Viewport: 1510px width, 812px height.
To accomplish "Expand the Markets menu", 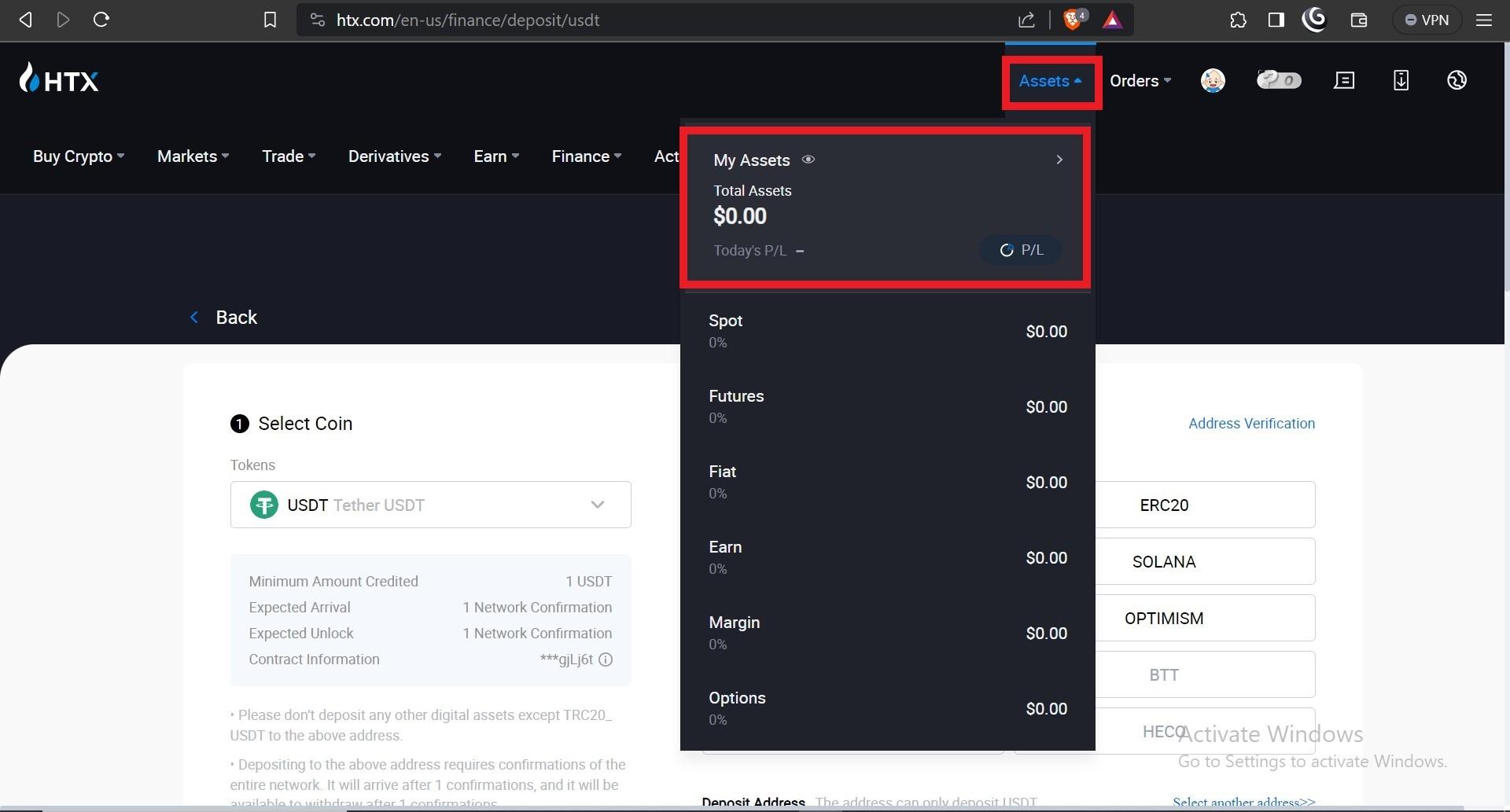I will coord(193,156).
